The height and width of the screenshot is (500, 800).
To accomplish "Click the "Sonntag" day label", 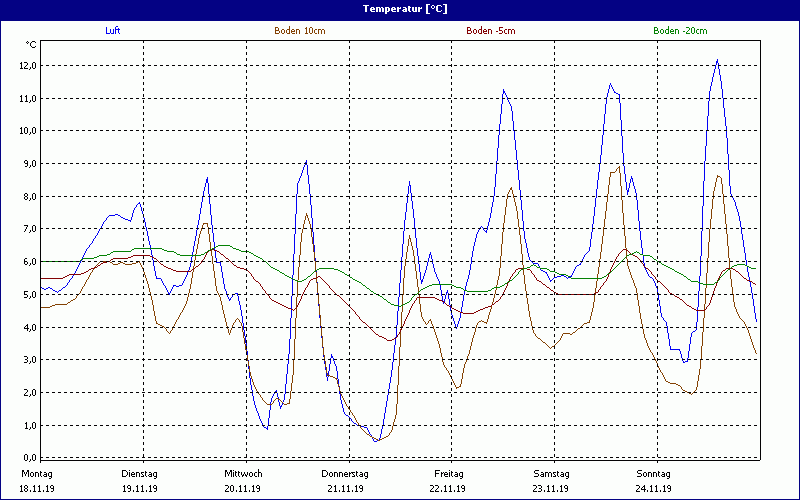I will coord(654,474).
